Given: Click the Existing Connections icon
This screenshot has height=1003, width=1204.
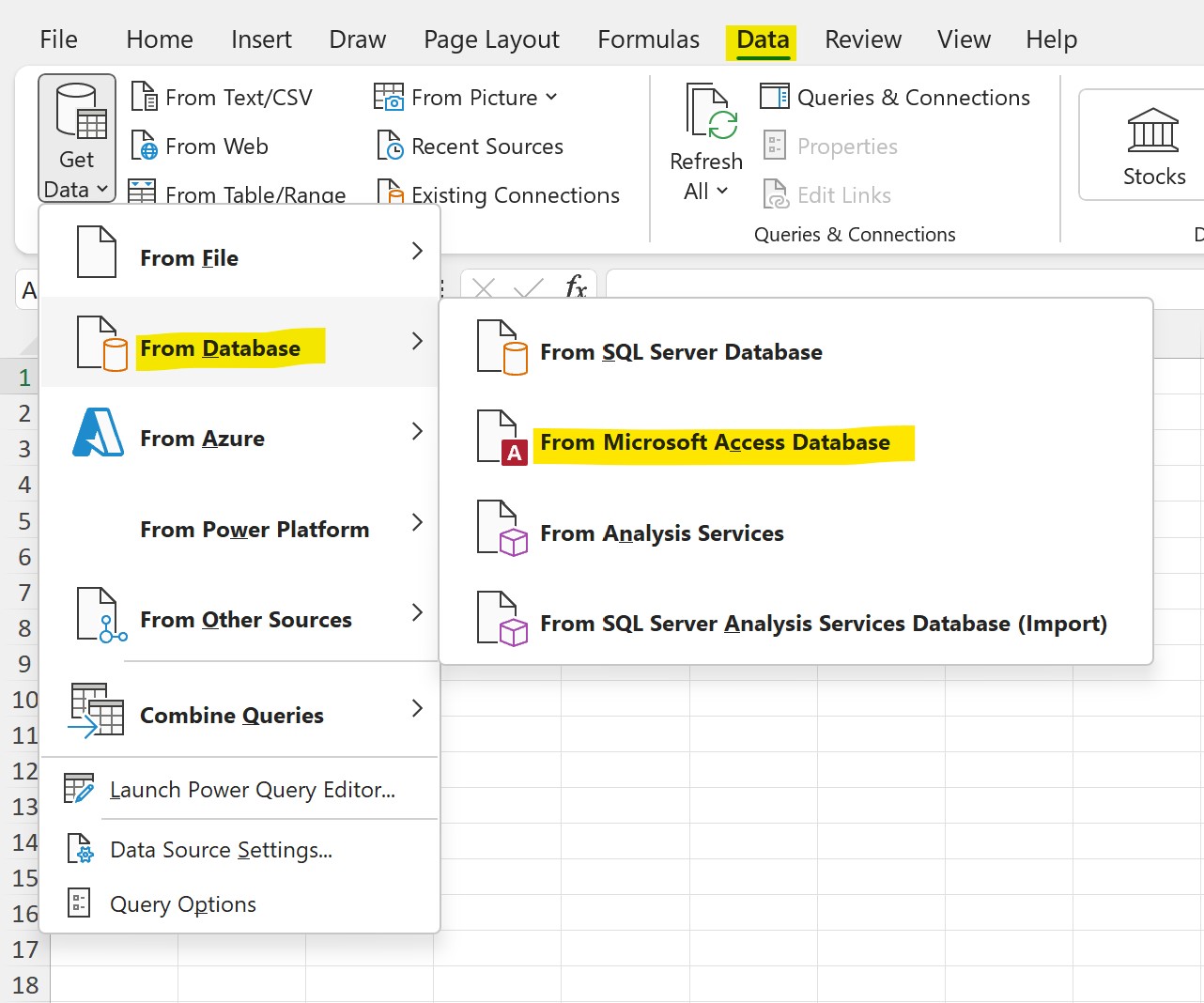Looking at the screenshot, I should [387, 194].
